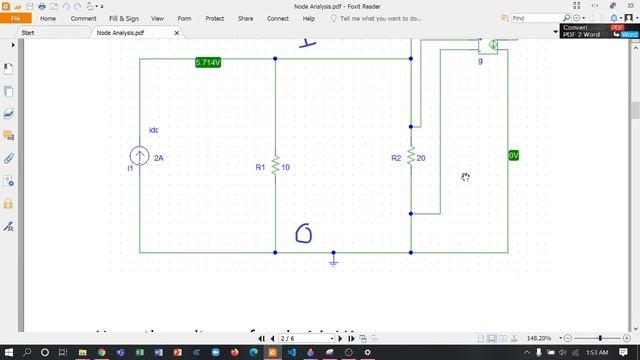Open the search settings gear dropdown
Screen dimensions: 640x360
pyautogui.click(x=579, y=18)
